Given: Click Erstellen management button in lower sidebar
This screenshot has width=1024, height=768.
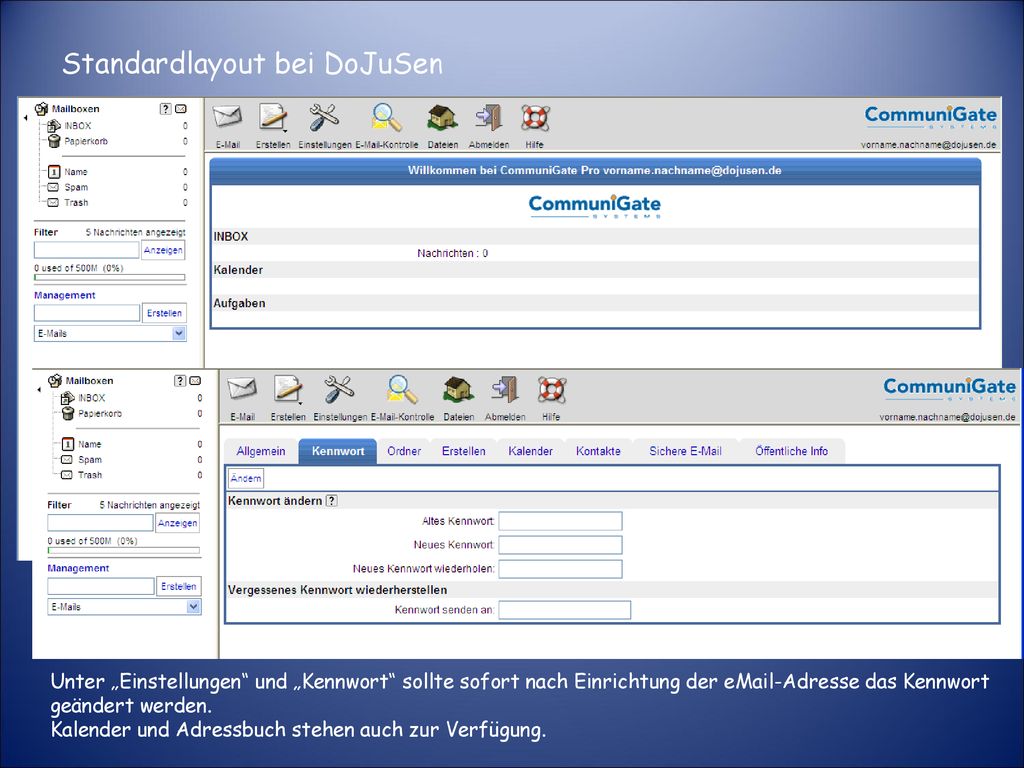Looking at the screenshot, I should (x=178, y=586).
